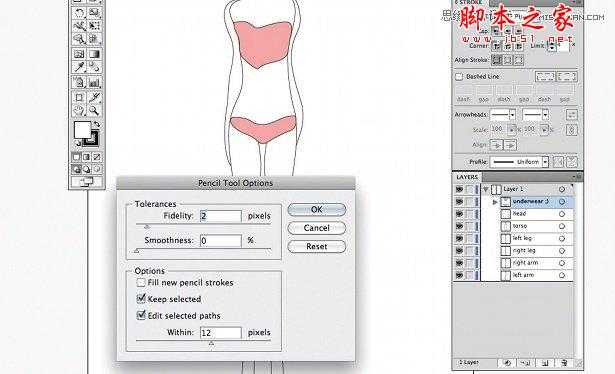This screenshot has width=615, height=374.
Task: Click Cancel in Pencil Tool Options
Action: click(x=317, y=228)
